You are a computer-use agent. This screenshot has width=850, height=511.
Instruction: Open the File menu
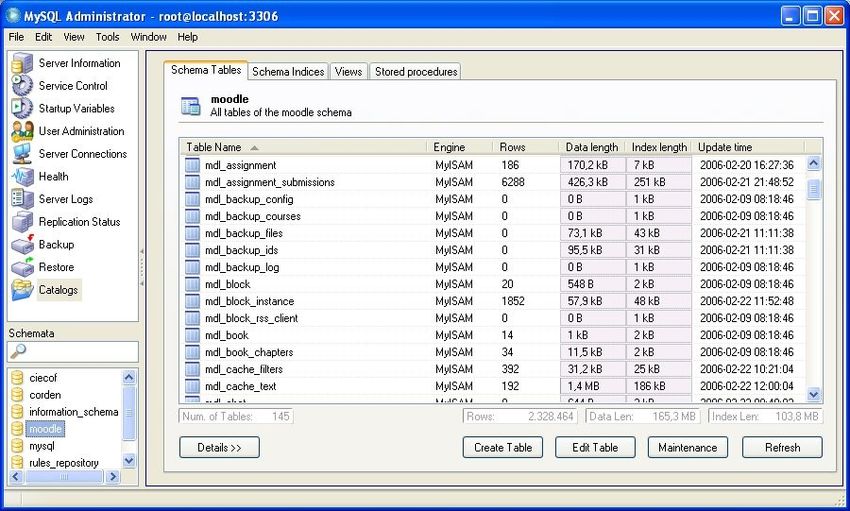click(x=16, y=37)
